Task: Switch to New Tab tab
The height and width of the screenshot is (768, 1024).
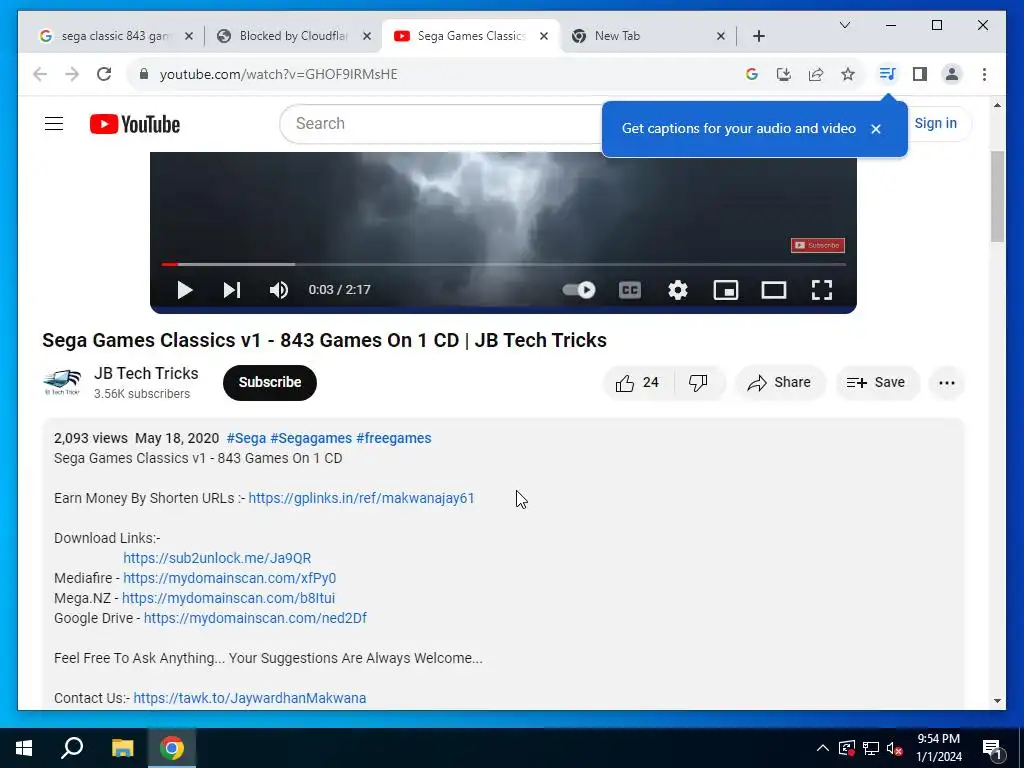Action: (x=617, y=36)
